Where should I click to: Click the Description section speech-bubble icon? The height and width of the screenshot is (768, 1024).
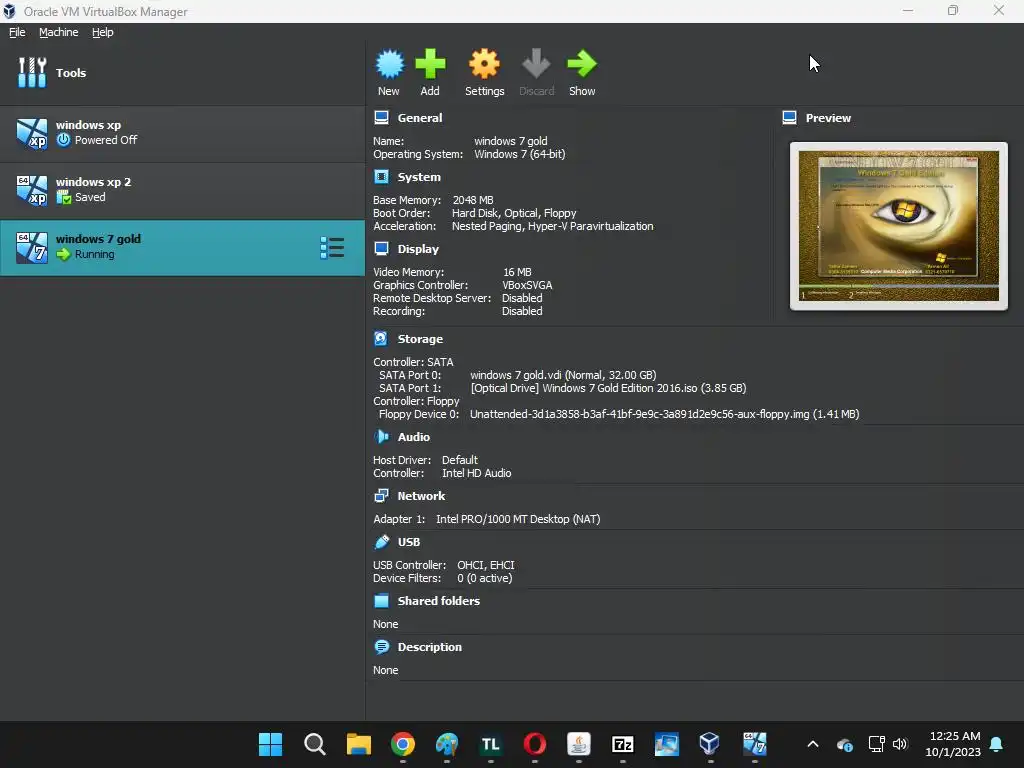click(x=381, y=647)
